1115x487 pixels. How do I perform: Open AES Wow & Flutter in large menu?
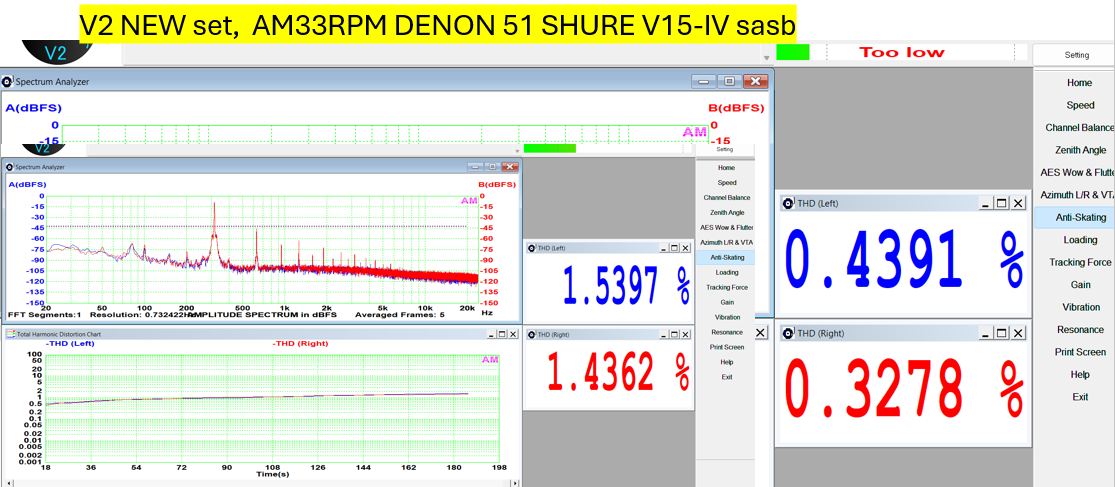click(x=1077, y=172)
